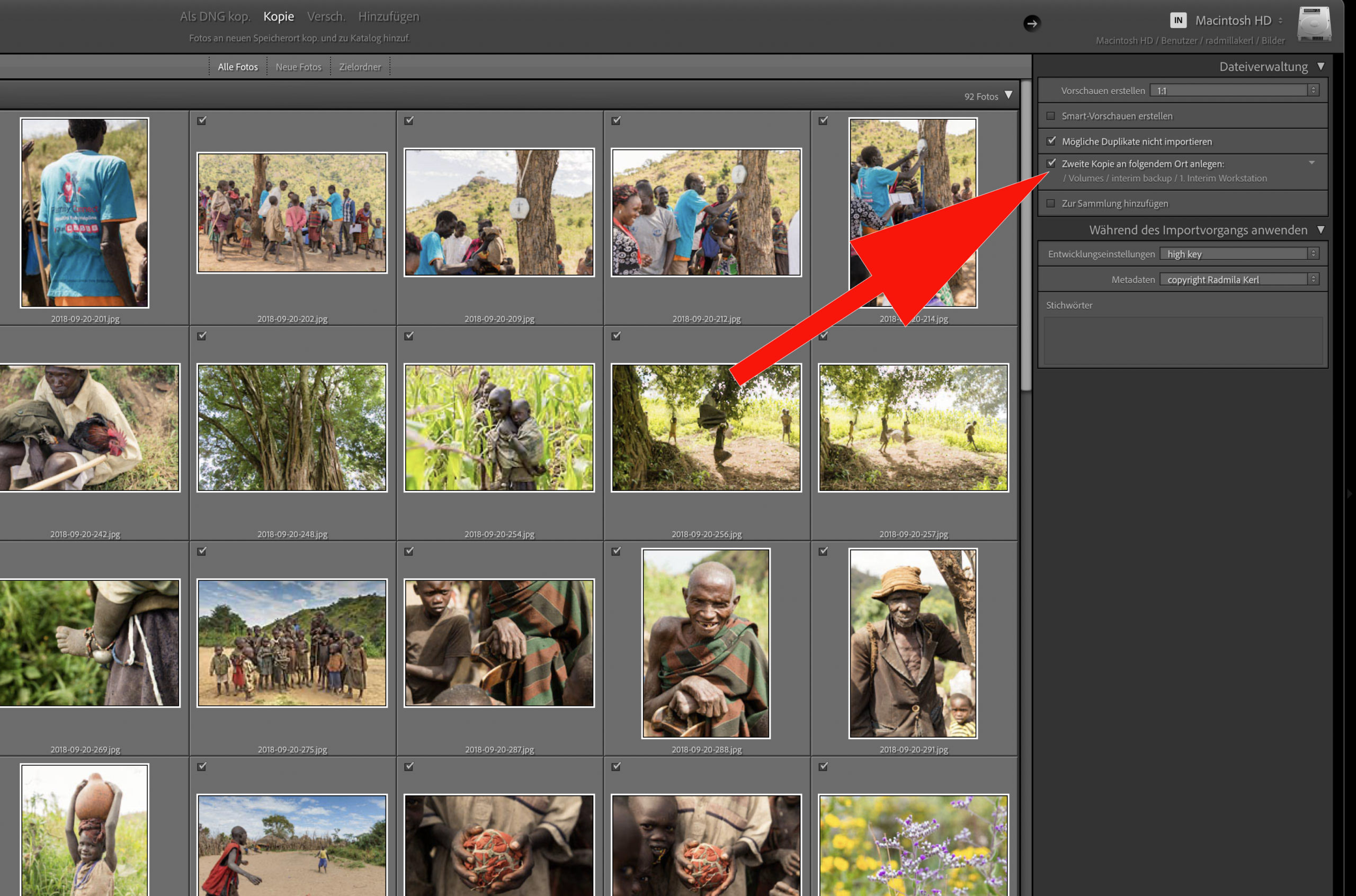The image size is (1356, 896).
Task: Select rooster thumbnail 2018-09-20-242.jpg
Action: 88,427
